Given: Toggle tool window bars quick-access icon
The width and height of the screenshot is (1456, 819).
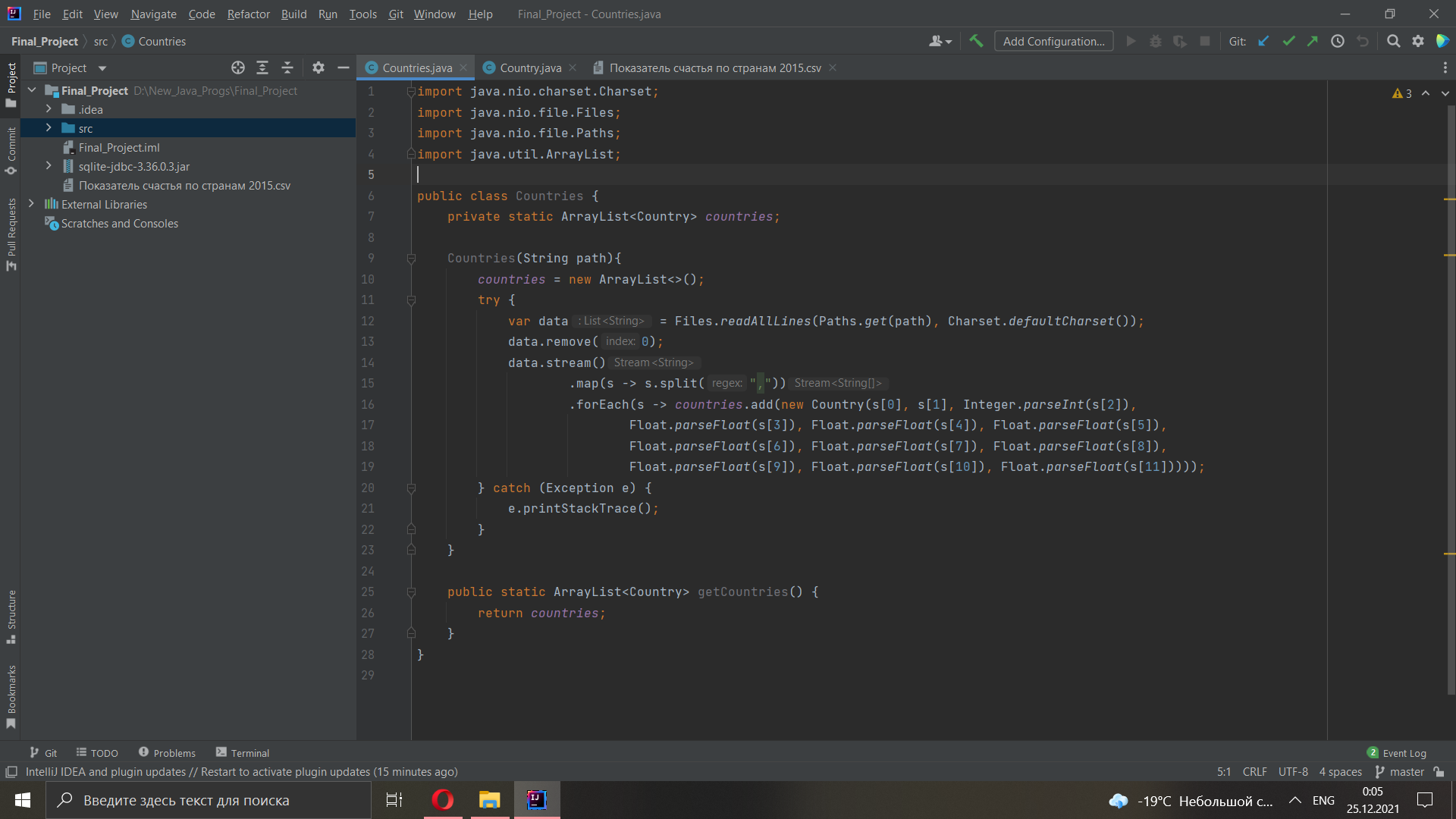Looking at the screenshot, I should [x=11, y=771].
